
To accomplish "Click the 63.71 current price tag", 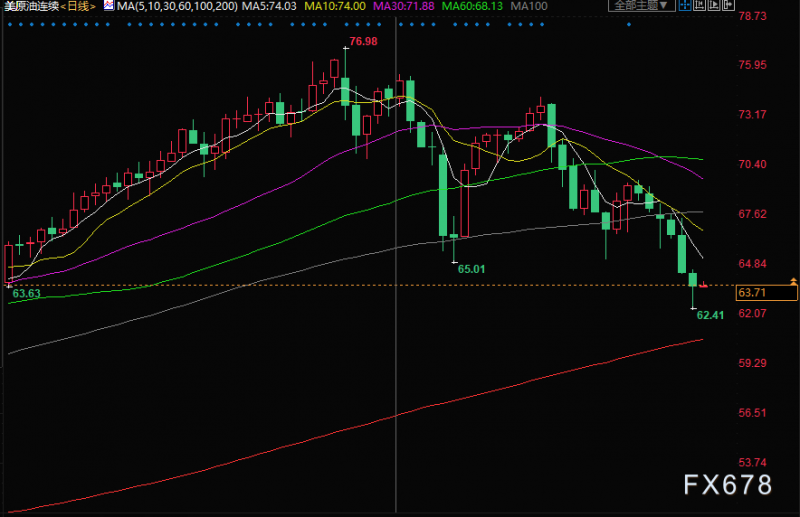I will [x=767, y=292].
